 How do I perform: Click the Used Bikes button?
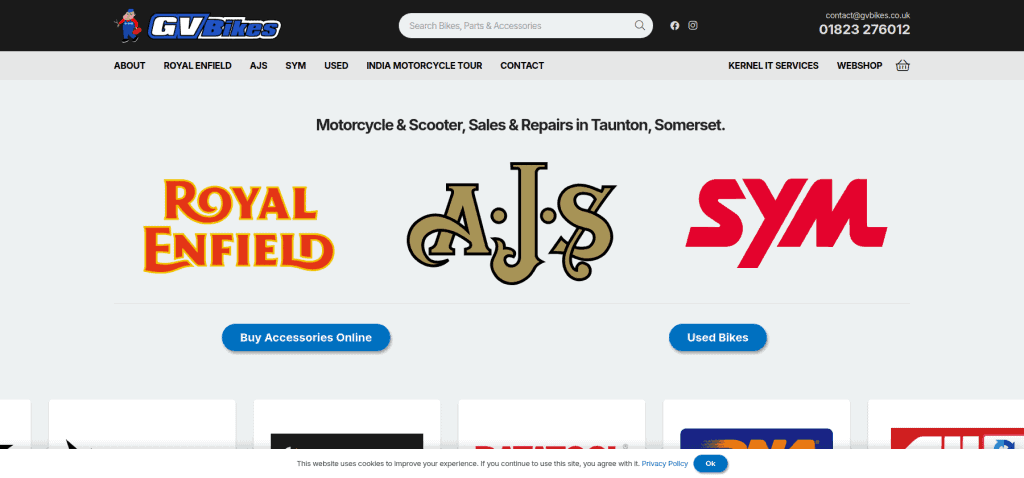click(718, 338)
